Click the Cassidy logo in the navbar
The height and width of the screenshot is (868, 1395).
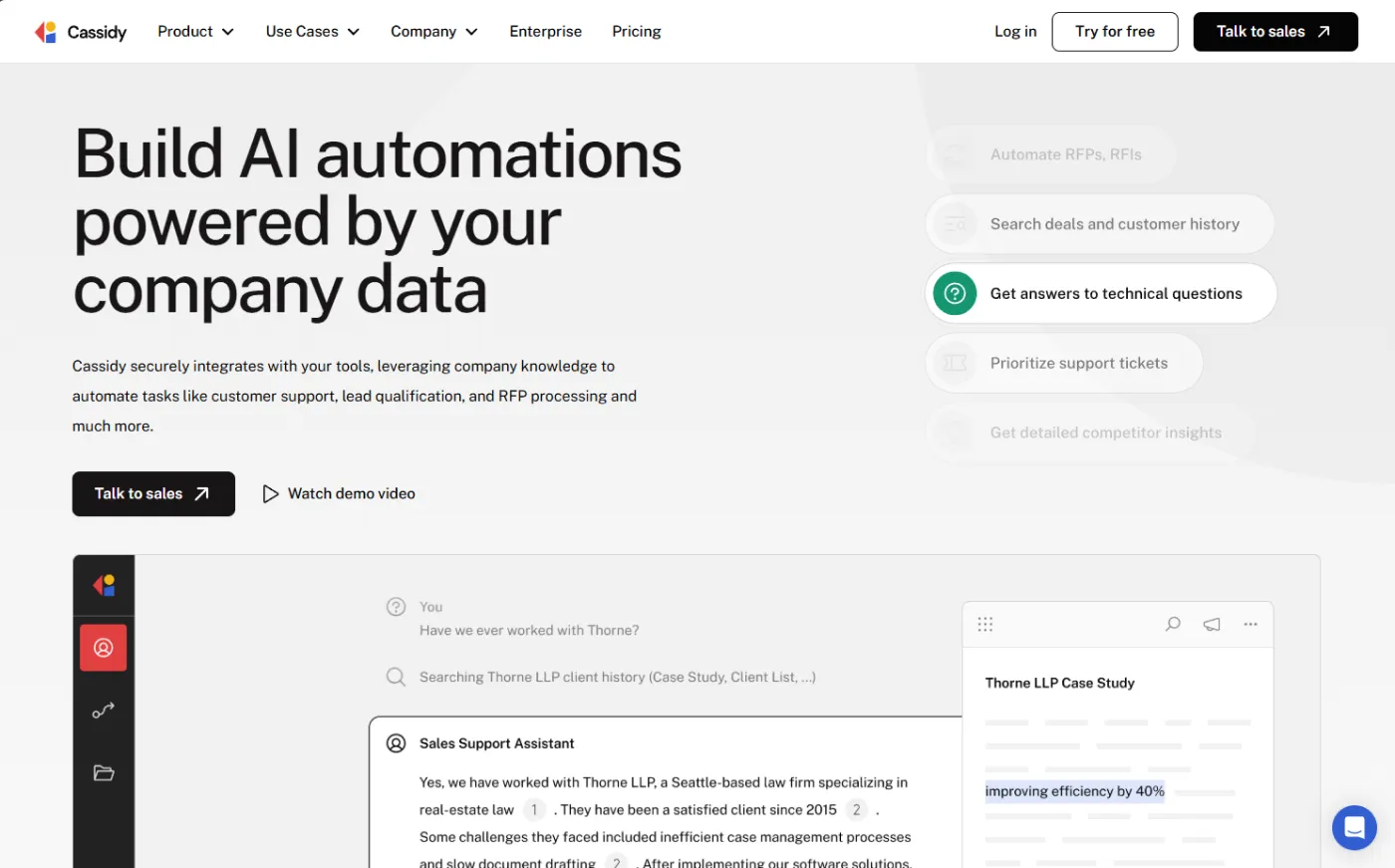tap(80, 31)
